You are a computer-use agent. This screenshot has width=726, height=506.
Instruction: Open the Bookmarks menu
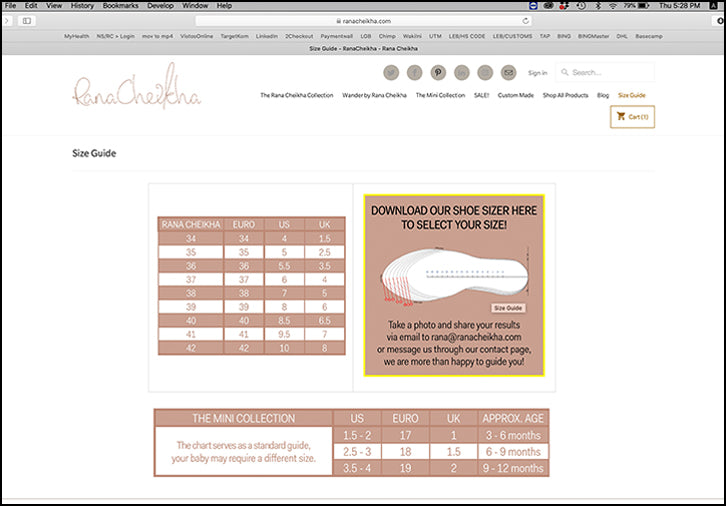[x=121, y=6]
